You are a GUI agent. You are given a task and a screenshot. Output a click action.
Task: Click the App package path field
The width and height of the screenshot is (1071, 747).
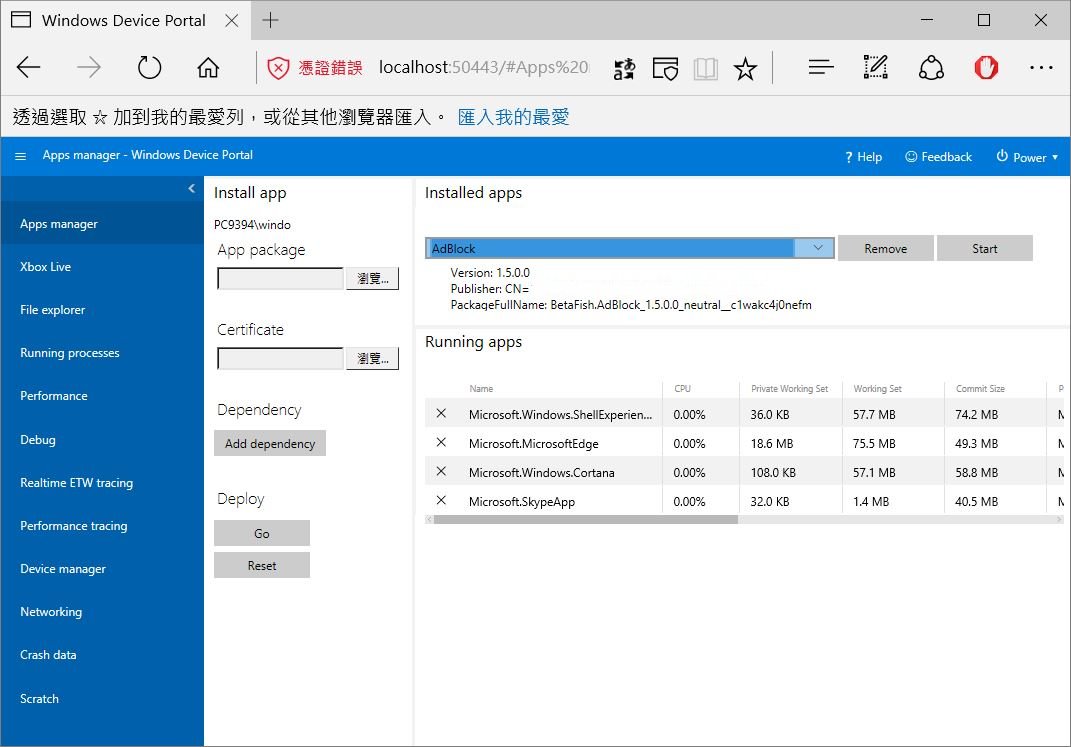click(280, 279)
